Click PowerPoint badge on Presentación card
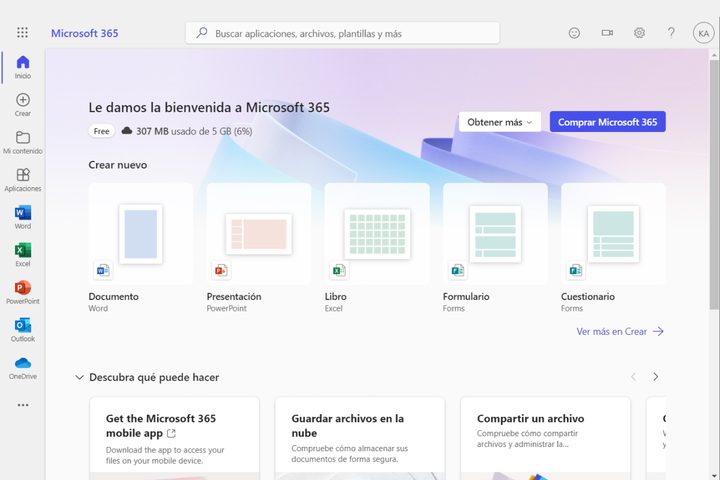Viewport: 720px width, 480px height. tap(221, 271)
